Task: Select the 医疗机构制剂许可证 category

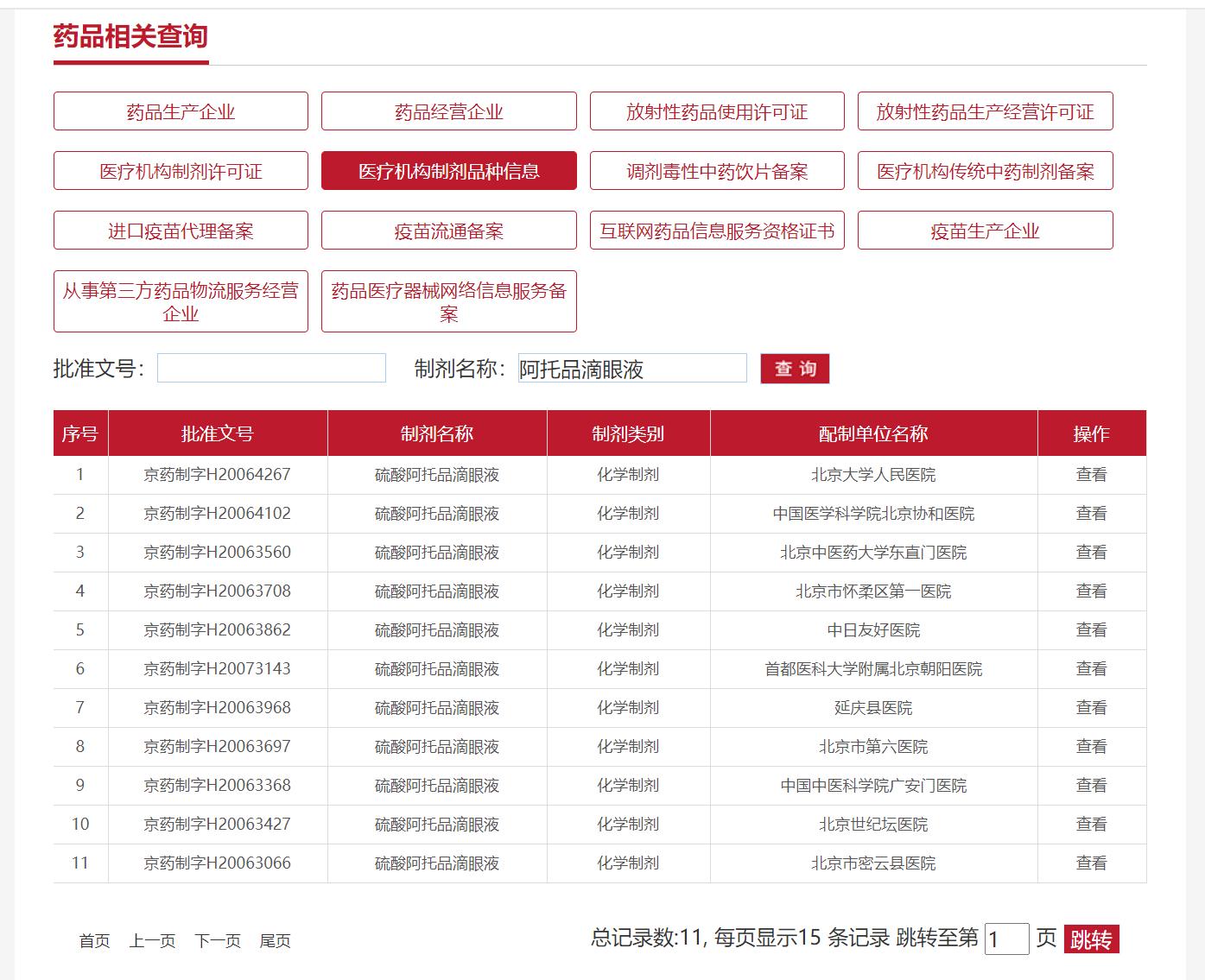Action: click(181, 170)
